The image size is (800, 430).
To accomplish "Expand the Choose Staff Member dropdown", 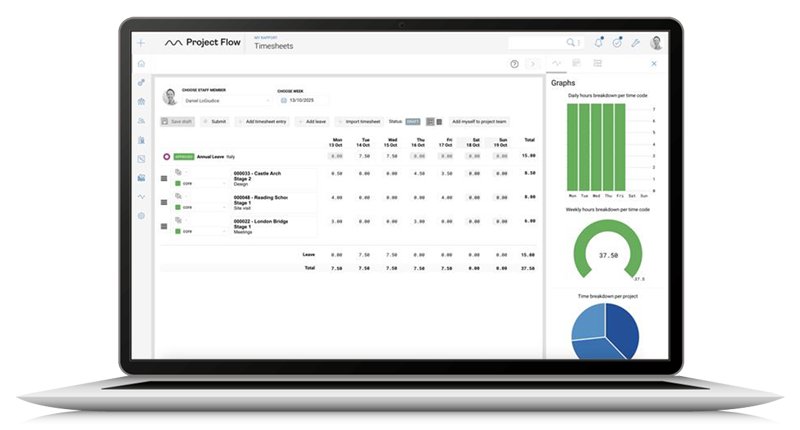I will (x=224, y=101).
